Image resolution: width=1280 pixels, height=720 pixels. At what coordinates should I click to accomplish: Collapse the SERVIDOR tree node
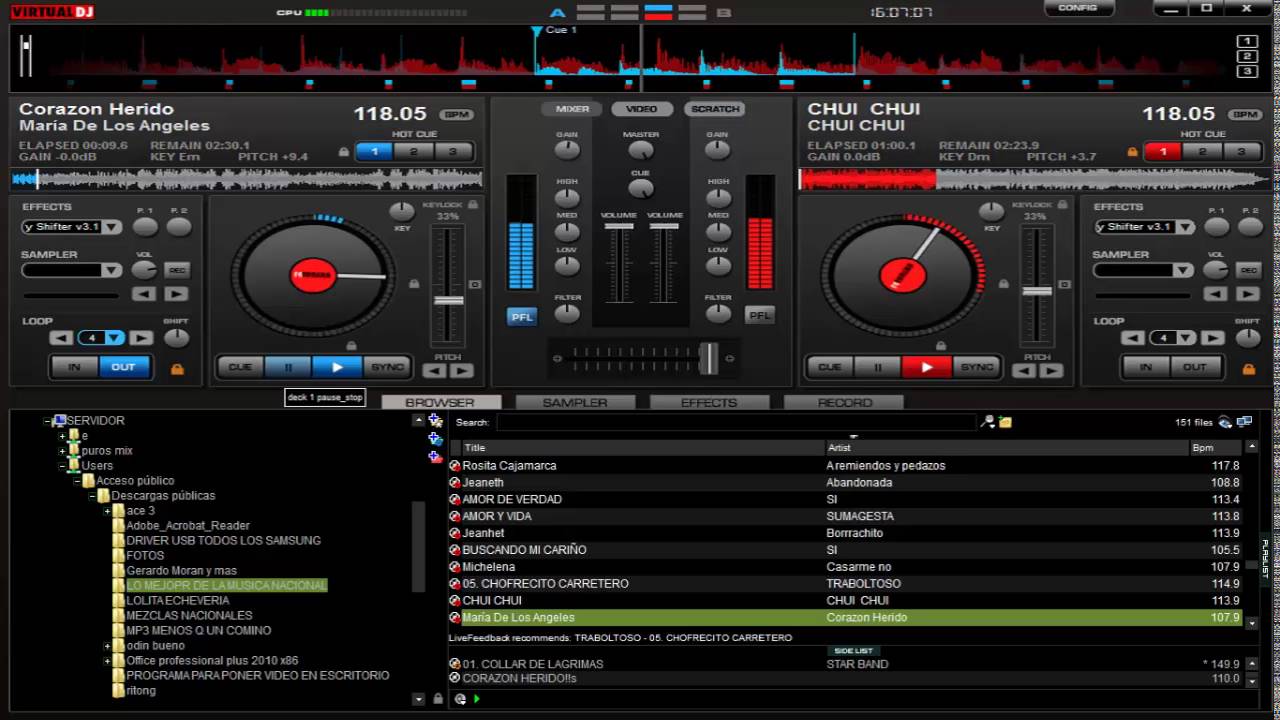coord(47,421)
